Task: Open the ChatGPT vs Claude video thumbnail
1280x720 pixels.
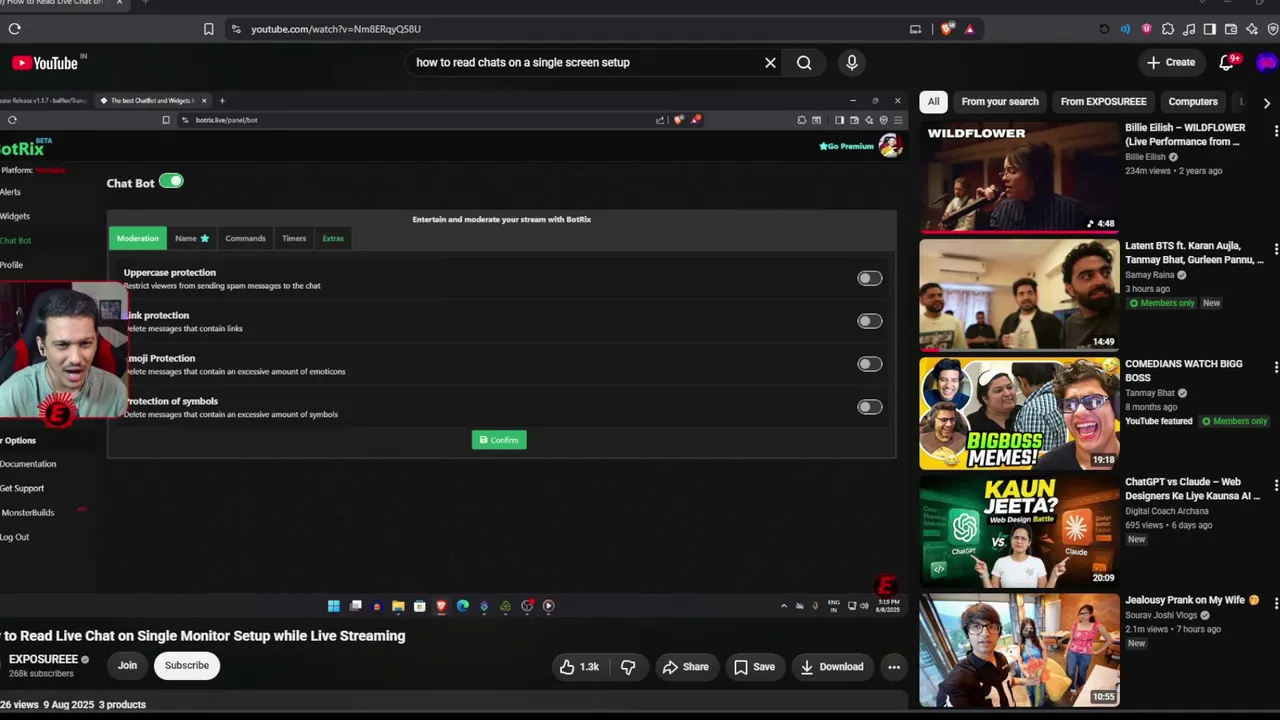Action: tap(1019, 531)
